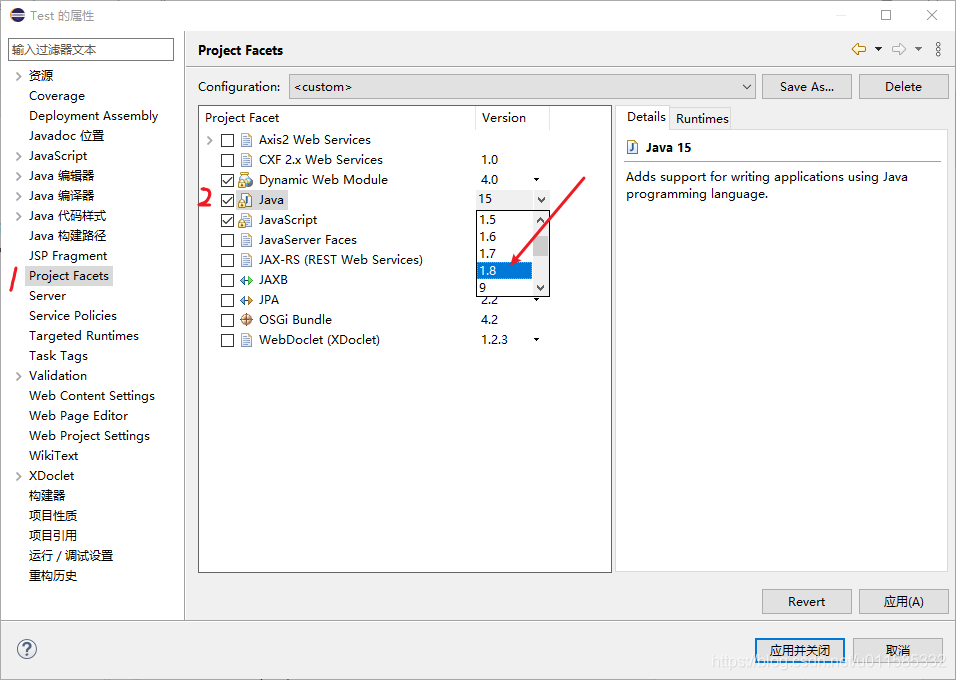Select version 1.8 in the list

(504, 270)
